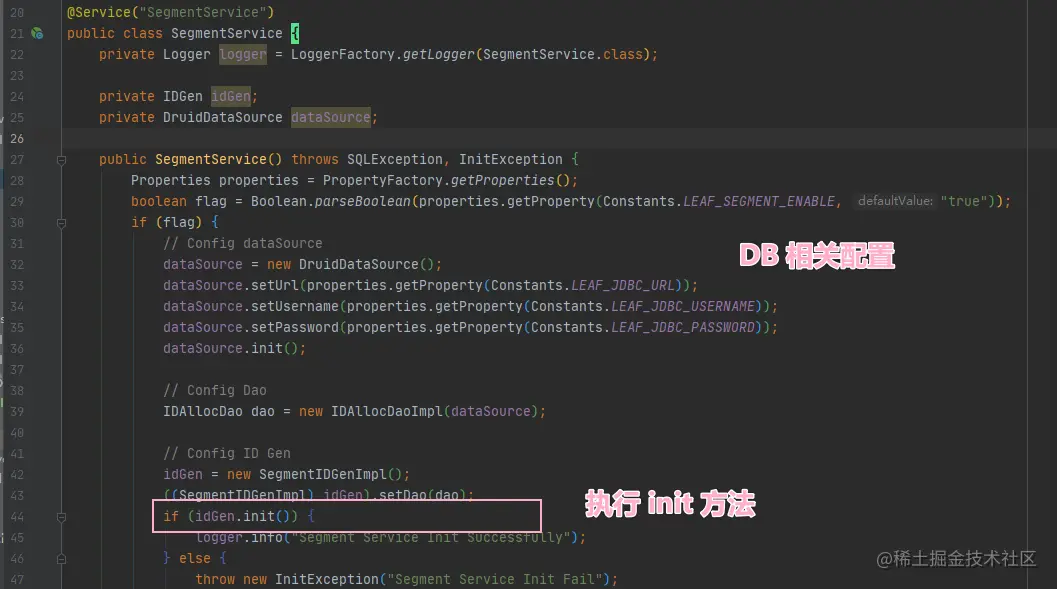Click the Spring bean gutter icon on line 21
Image resolution: width=1057 pixels, height=589 pixels.
[x=37, y=33]
